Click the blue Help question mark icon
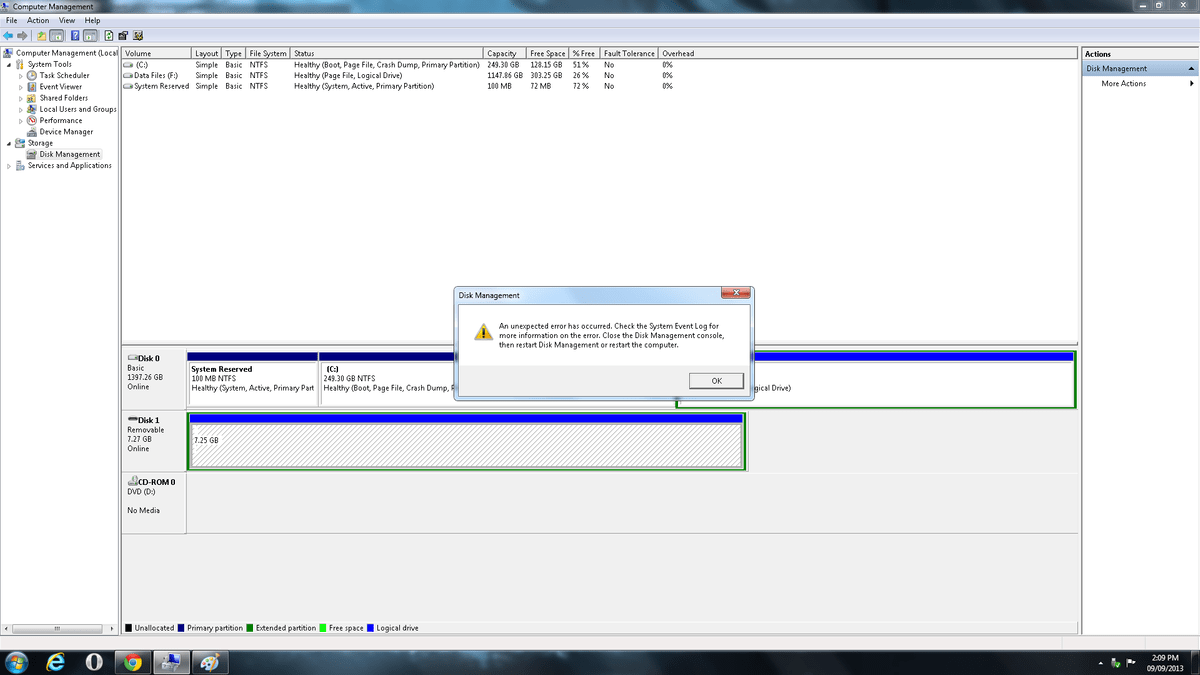Viewport: 1200px width, 675px height. 75,36
